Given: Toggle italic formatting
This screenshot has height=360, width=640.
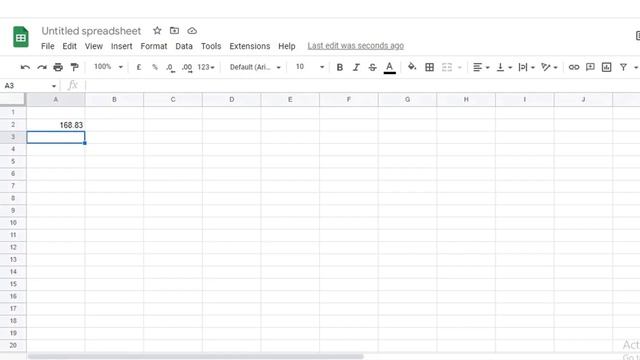Looking at the screenshot, I should pyautogui.click(x=356, y=67).
